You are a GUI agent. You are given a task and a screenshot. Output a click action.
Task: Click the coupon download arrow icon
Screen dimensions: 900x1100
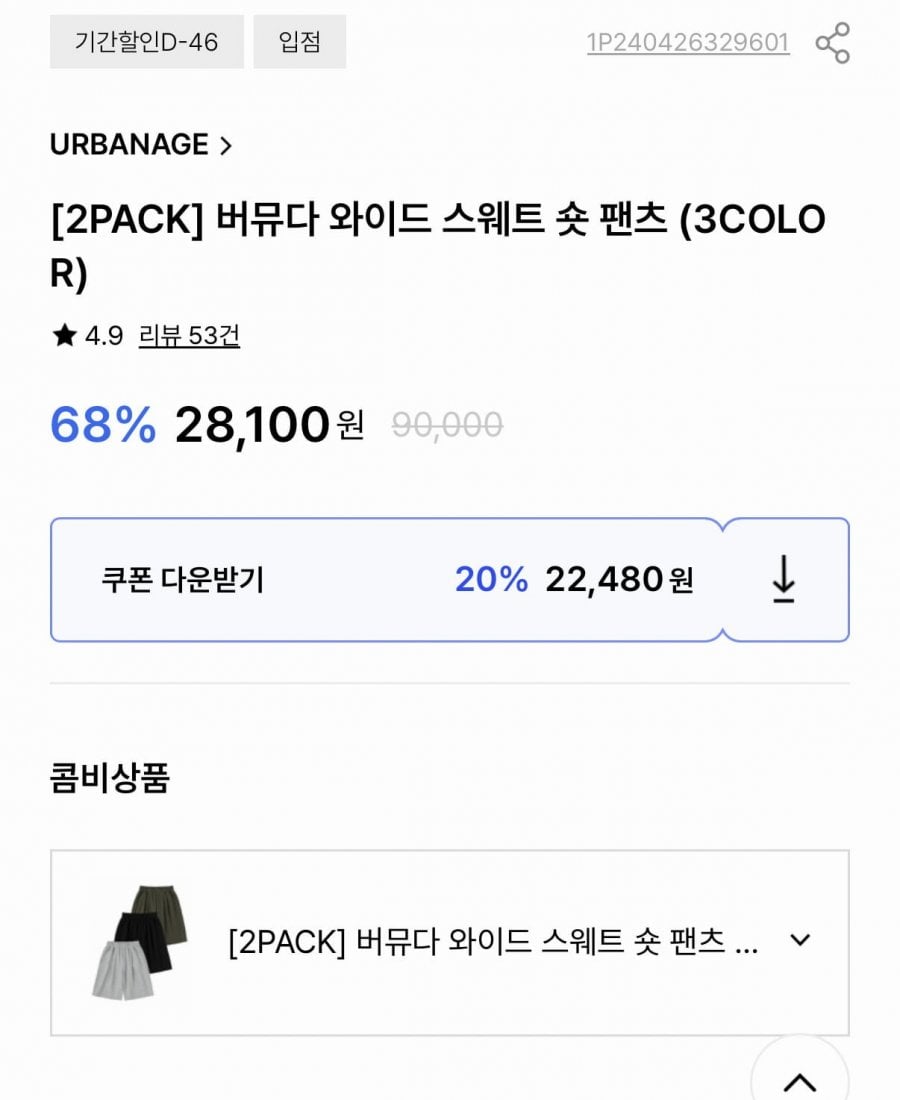point(784,579)
